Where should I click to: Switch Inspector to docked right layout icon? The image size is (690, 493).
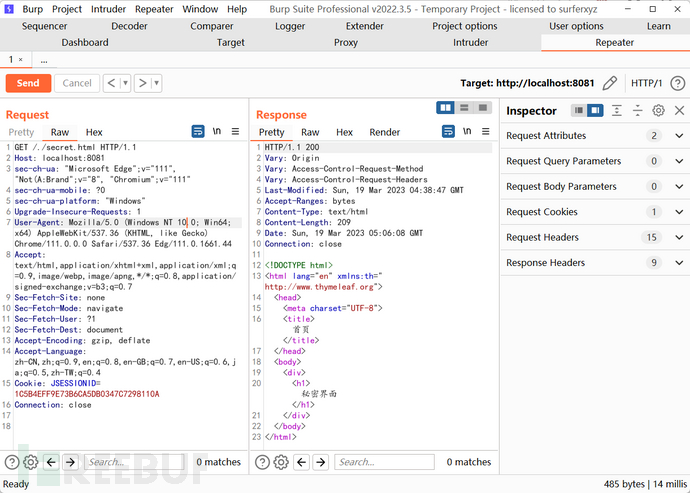(595, 110)
